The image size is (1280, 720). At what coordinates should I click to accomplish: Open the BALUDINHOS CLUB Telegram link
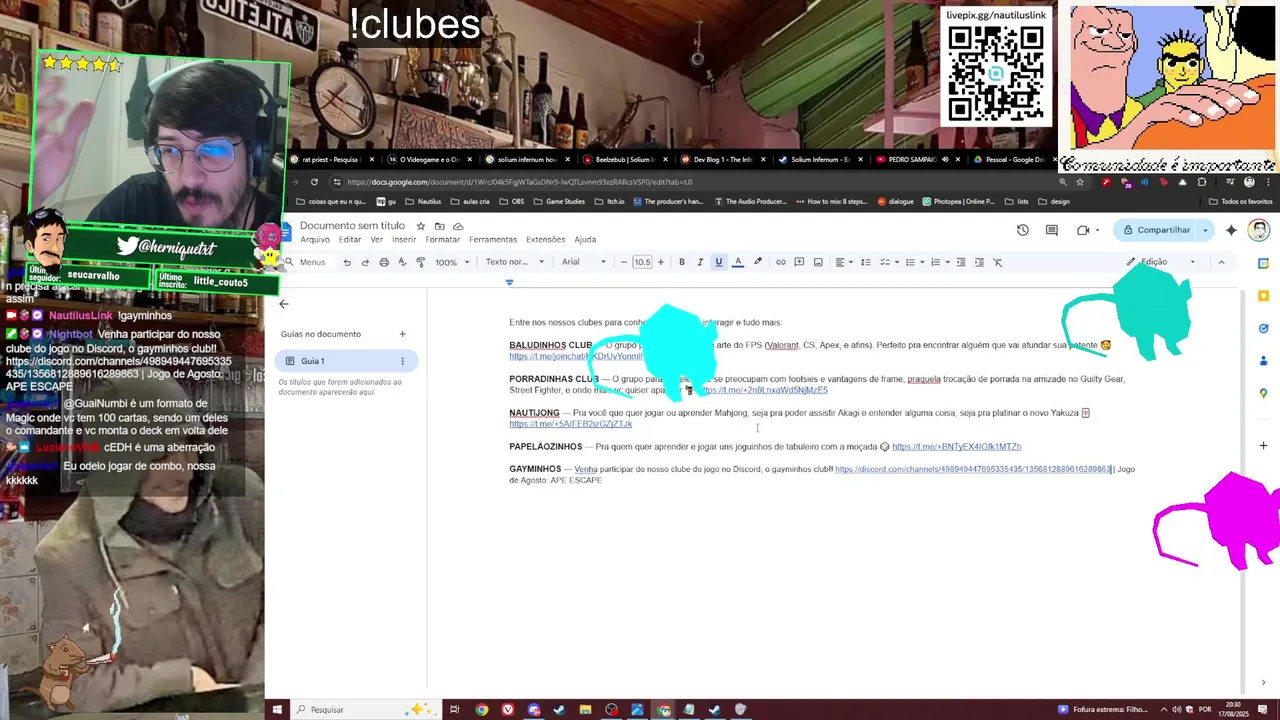pos(575,356)
